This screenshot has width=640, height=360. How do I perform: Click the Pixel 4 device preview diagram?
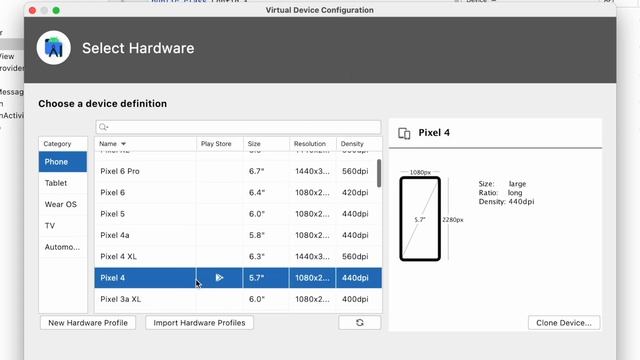pyautogui.click(x=420, y=219)
